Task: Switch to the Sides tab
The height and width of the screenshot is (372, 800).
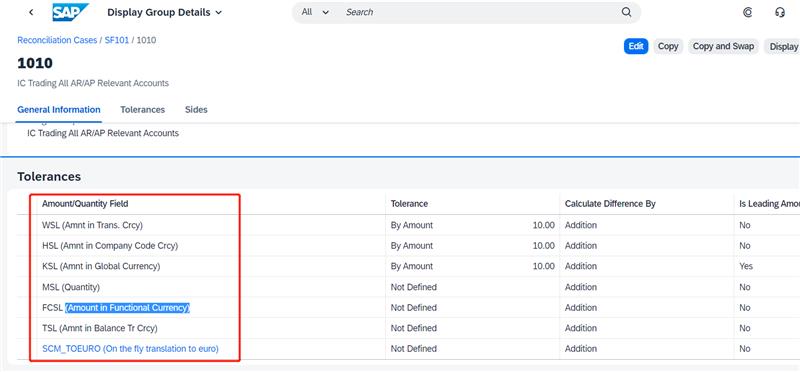Action: coord(196,110)
